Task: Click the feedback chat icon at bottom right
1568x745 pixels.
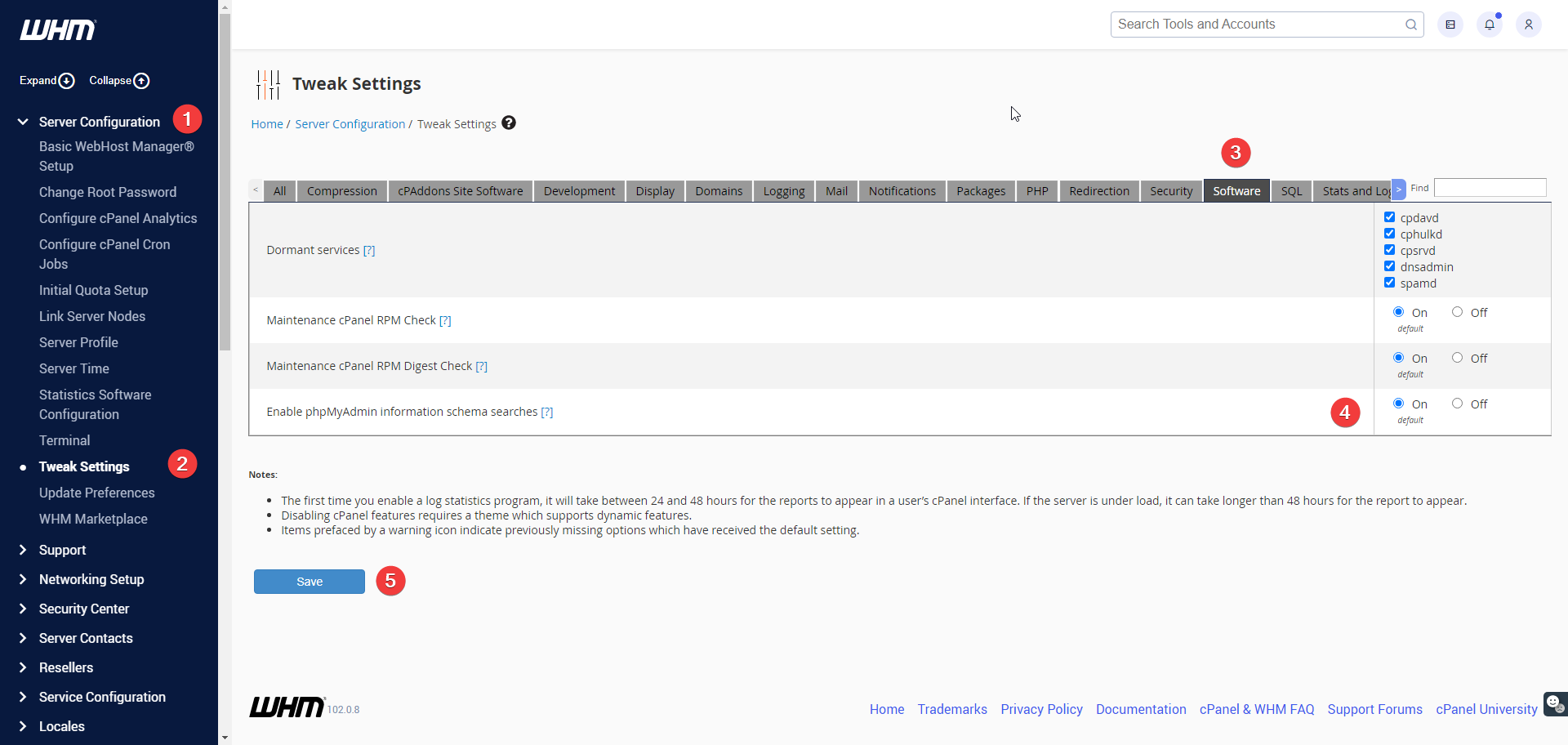Action: click(x=1555, y=703)
